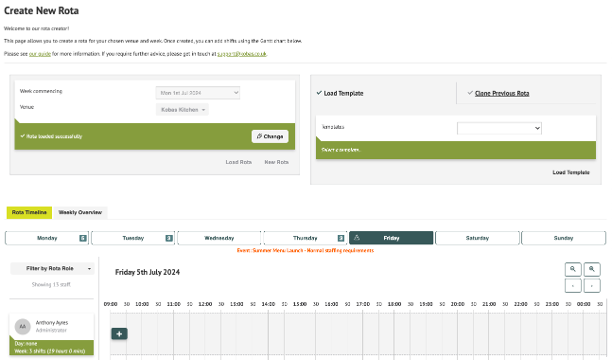Click the Thursday shift count badge
Image resolution: width=612 pixels, height=360 pixels.
(x=341, y=238)
